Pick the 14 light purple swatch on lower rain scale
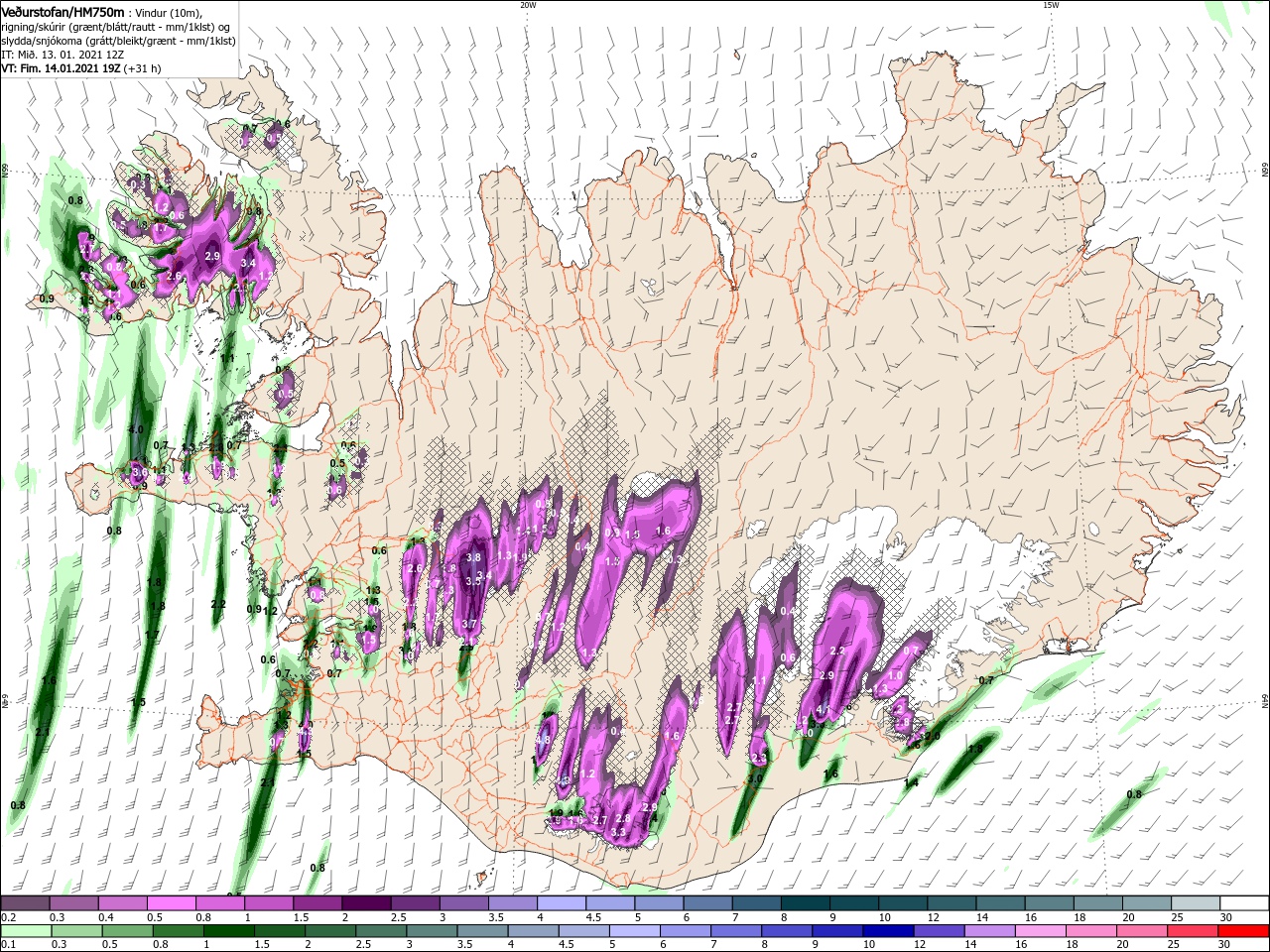Screen dimensions: 1270x952 coord(990,931)
